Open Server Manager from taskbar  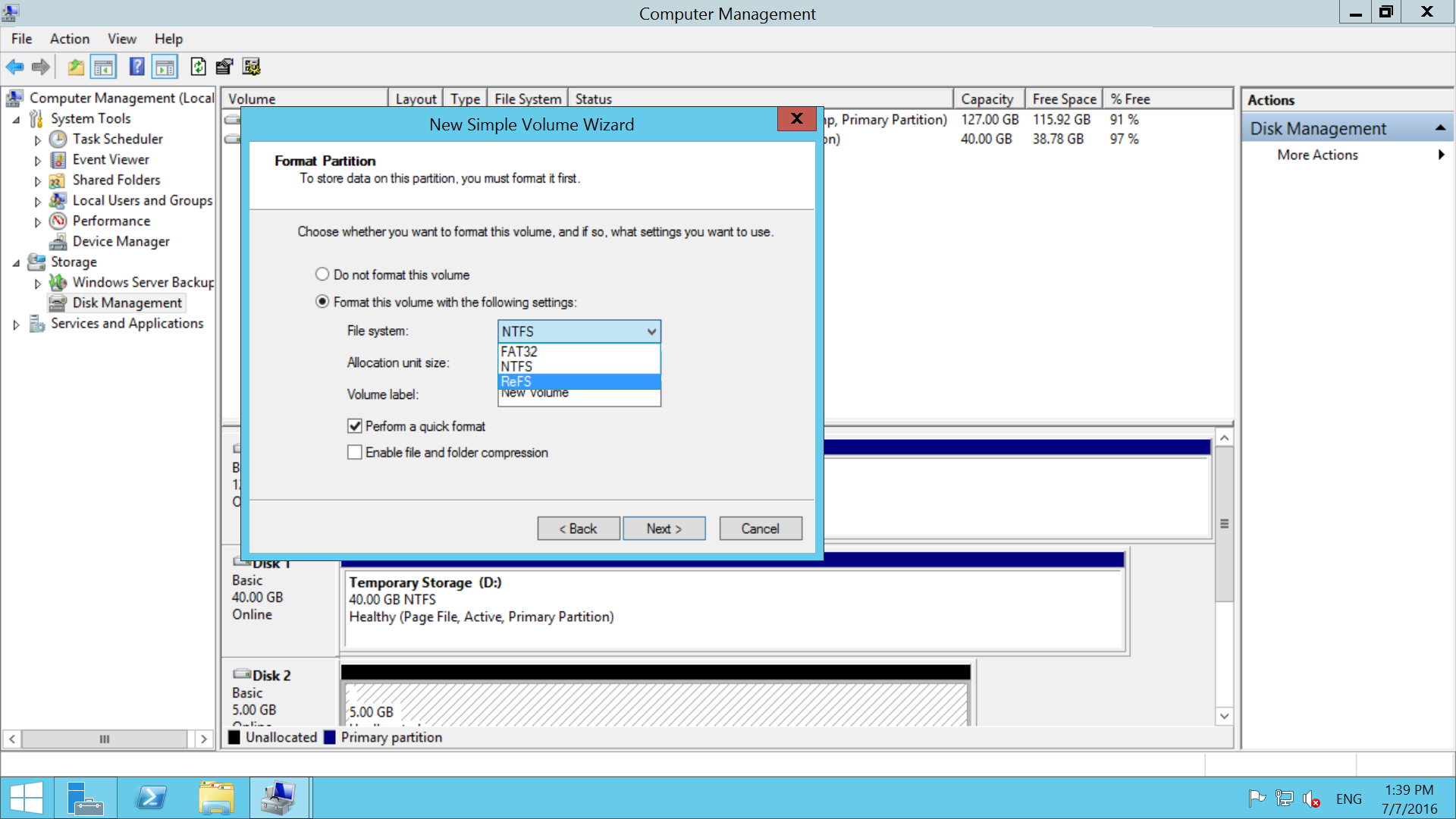click(x=85, y=799)
